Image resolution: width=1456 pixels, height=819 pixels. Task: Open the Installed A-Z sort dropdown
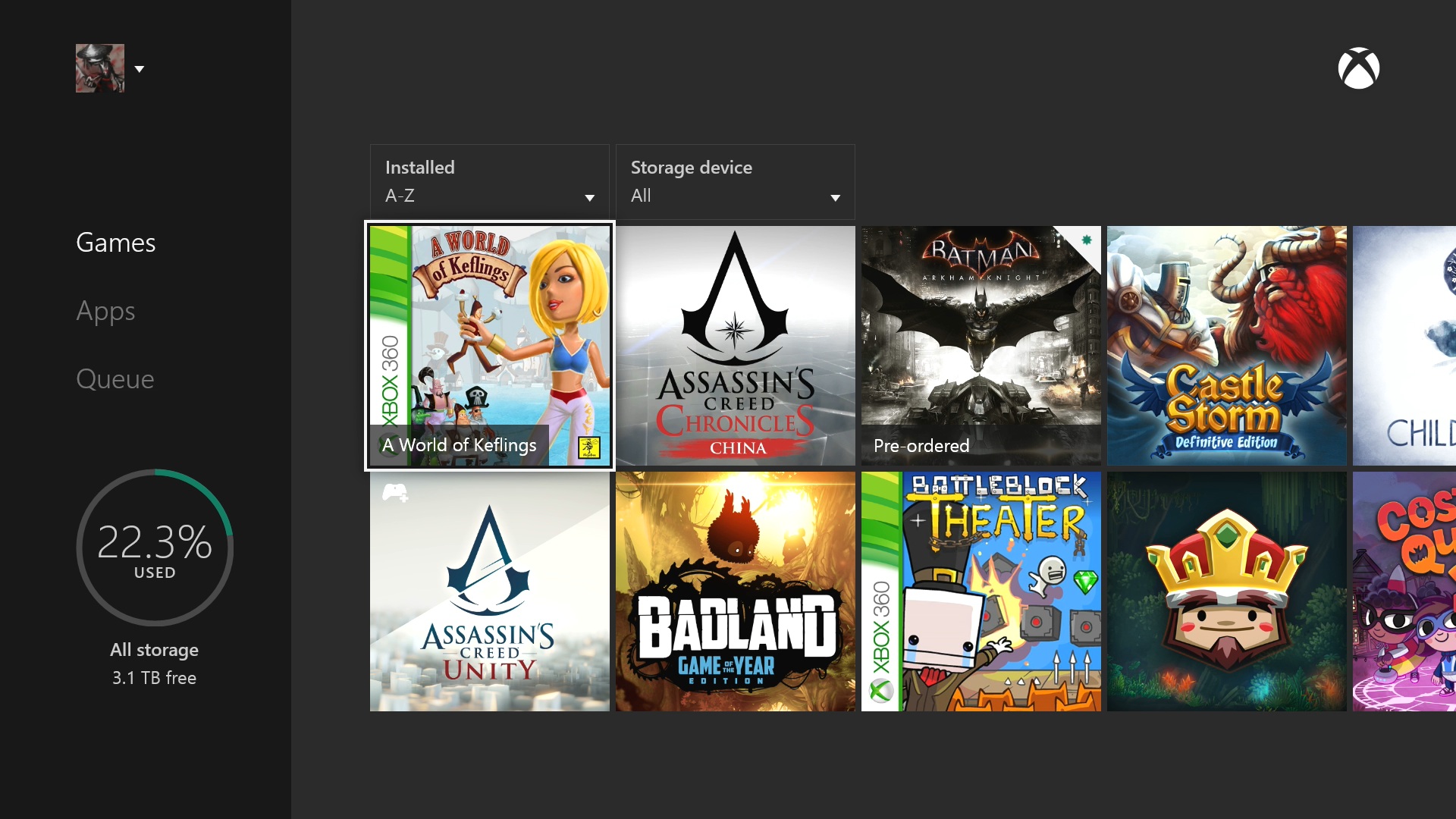(x=489, y=182)
